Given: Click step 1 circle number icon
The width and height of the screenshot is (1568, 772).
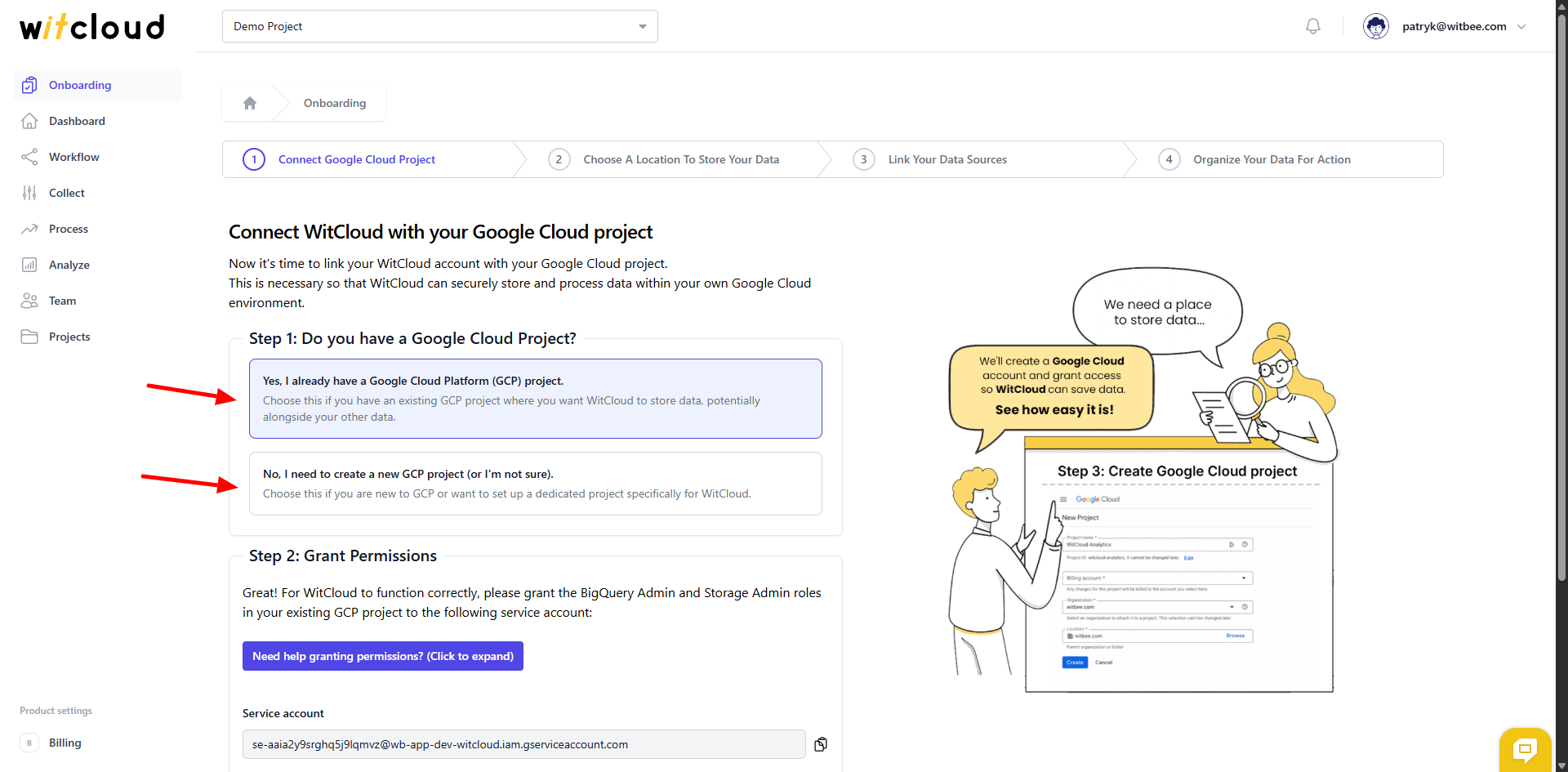Looking at the screenshot, I should 254,159.
